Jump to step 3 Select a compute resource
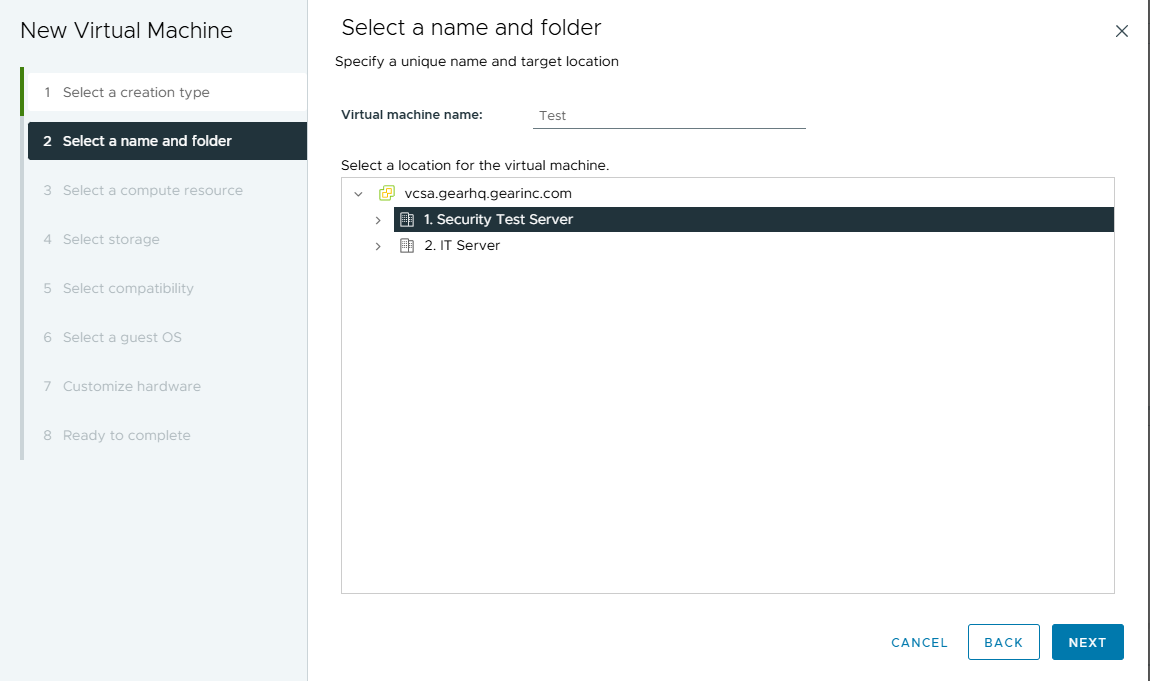The image size is (1150, 681). point(152,190)
